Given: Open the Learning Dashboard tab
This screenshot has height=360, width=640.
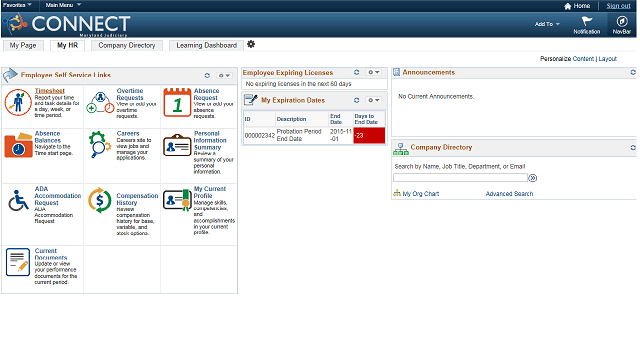Looking at the screenshot, I should 207,45.
